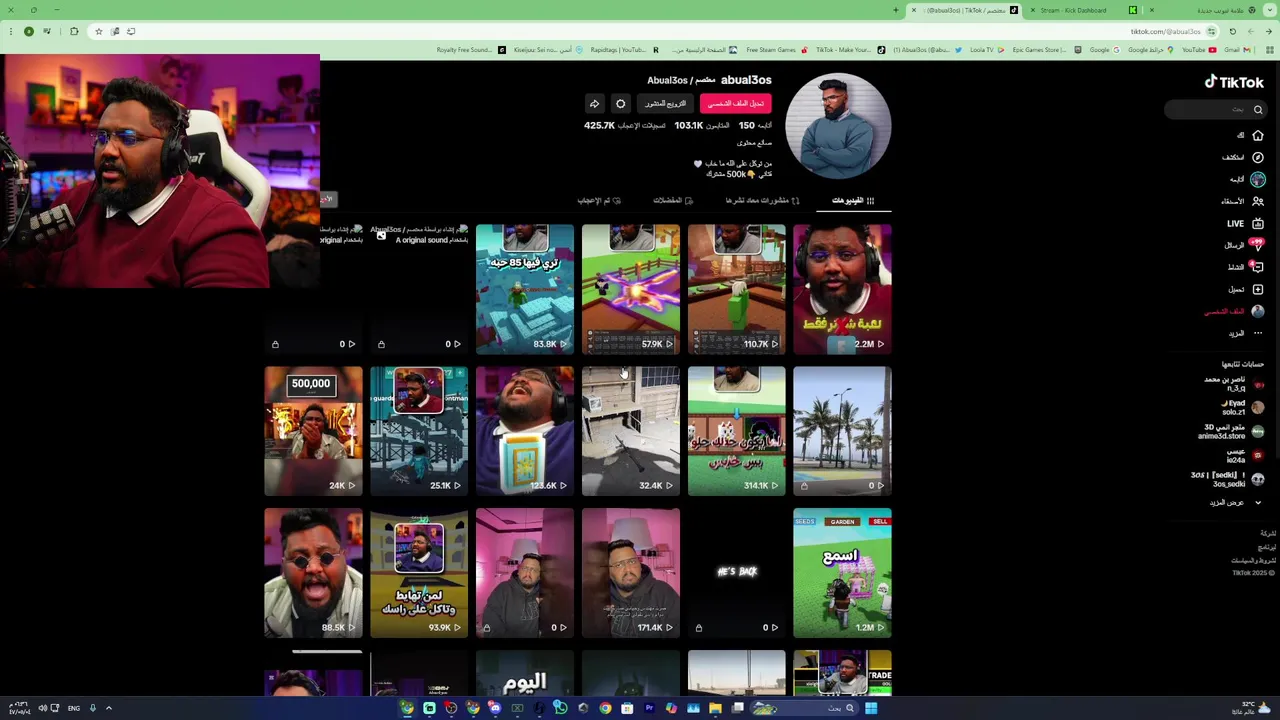
Task: Open the video with 83.8K views
Action: tap(524, 289)
